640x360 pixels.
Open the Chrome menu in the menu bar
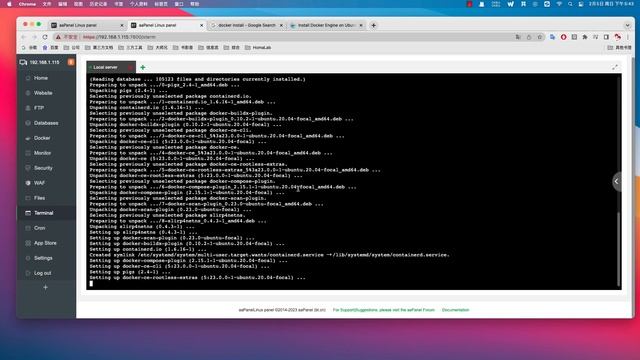click(27, 4)
